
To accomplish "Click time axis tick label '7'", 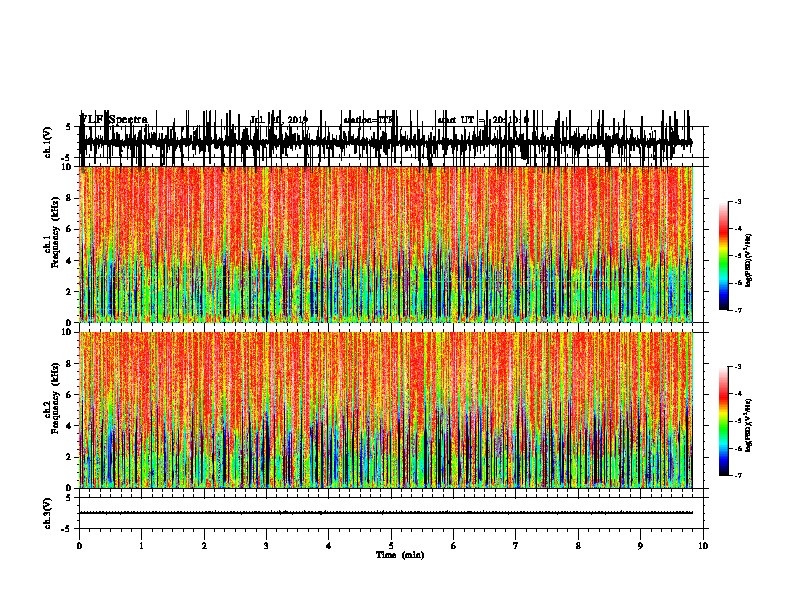I will [516, 546].
